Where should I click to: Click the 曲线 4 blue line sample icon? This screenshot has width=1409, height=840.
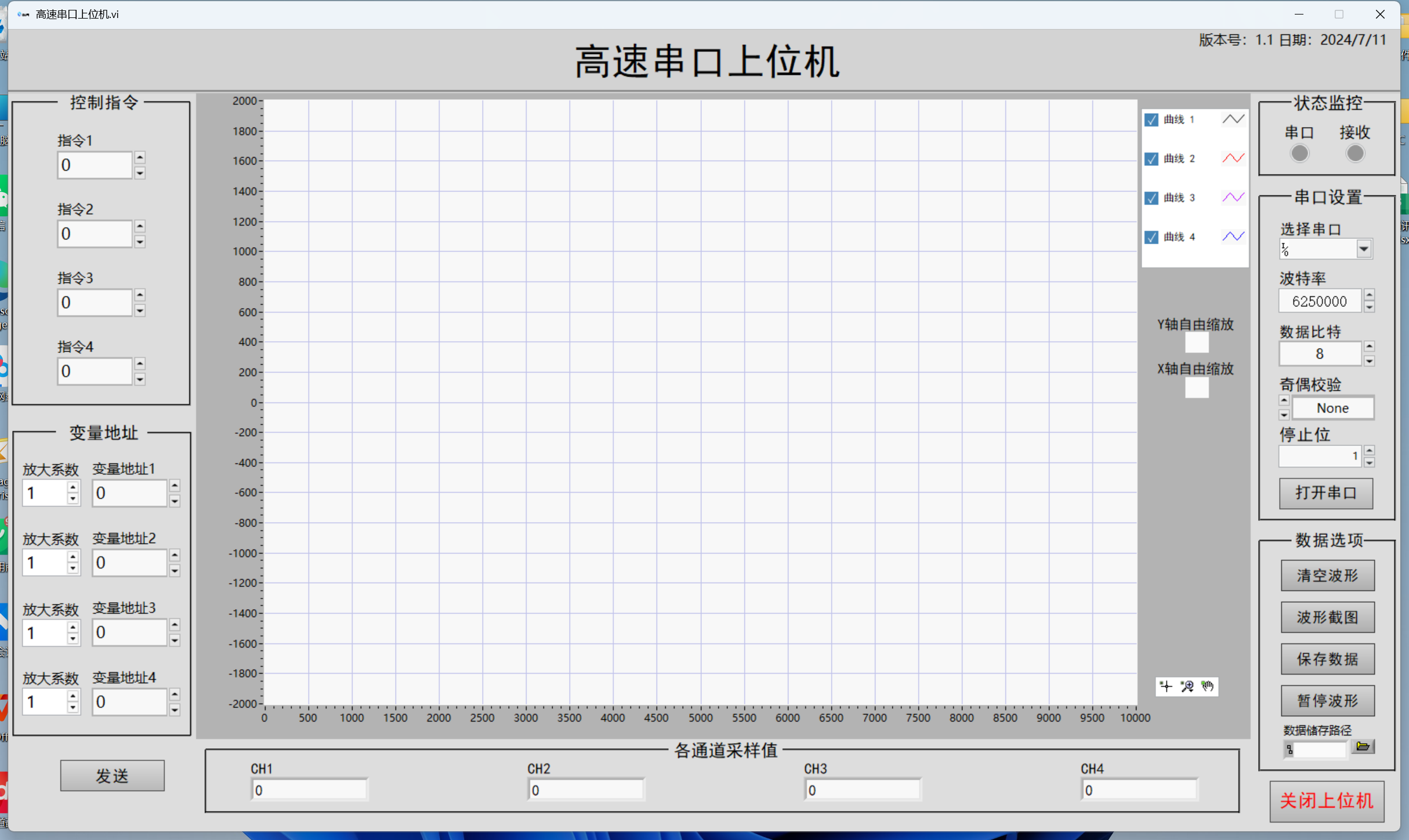(1233, 237)
